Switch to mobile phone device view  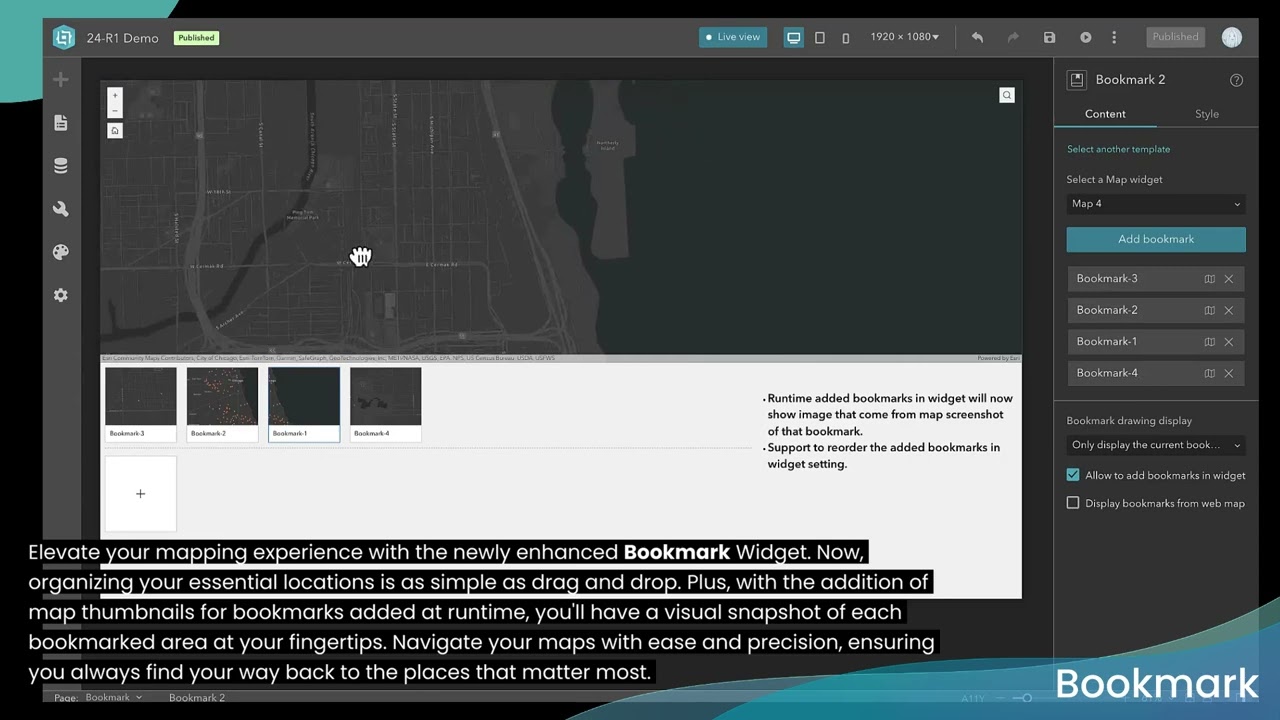tap(846, 37)
